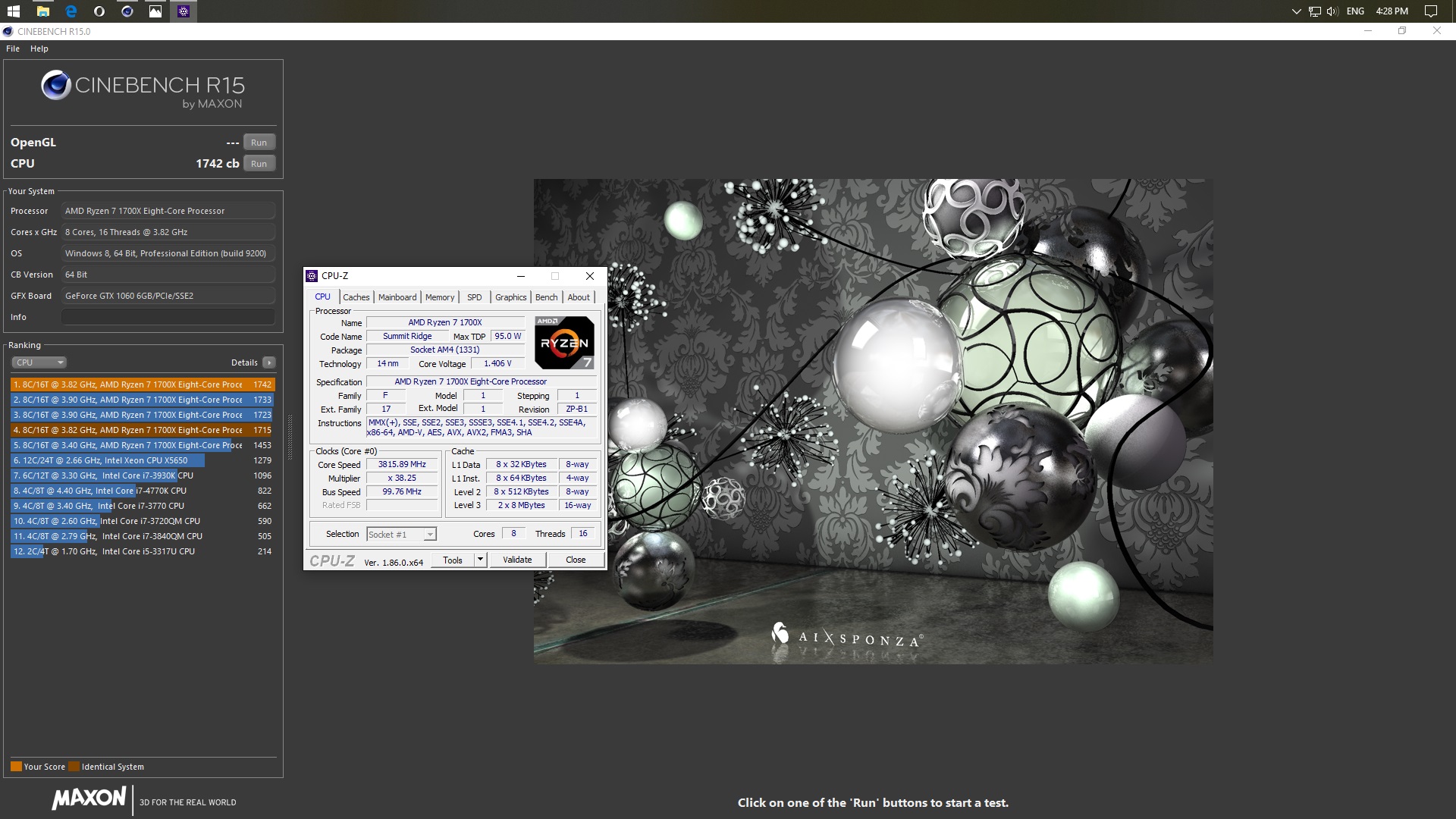Switch to the CPU tab in CPU-Z
This screenshot has width=1456, height=819.
[322, 297]
